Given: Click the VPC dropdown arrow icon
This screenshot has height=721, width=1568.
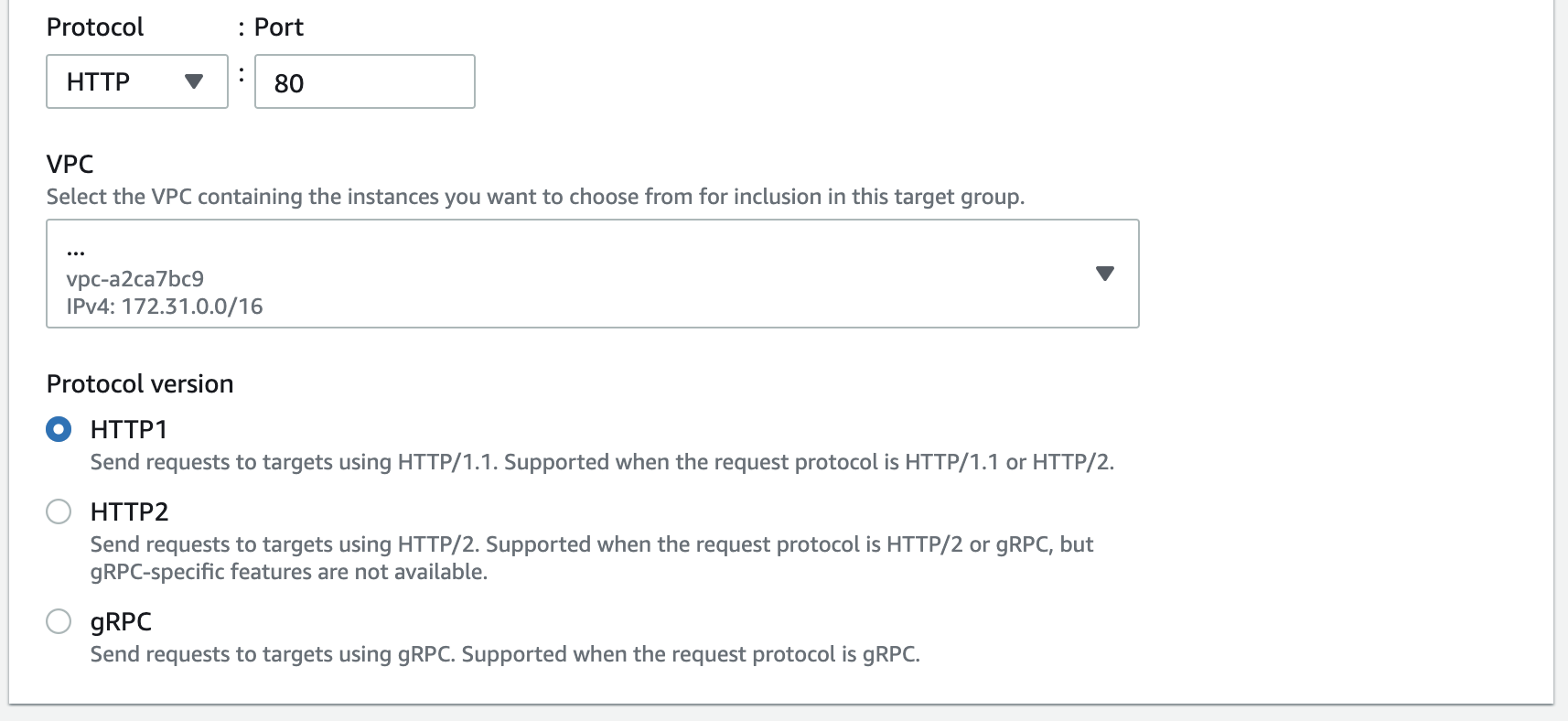Looking at the screenshot, I should coord(1104,274).
